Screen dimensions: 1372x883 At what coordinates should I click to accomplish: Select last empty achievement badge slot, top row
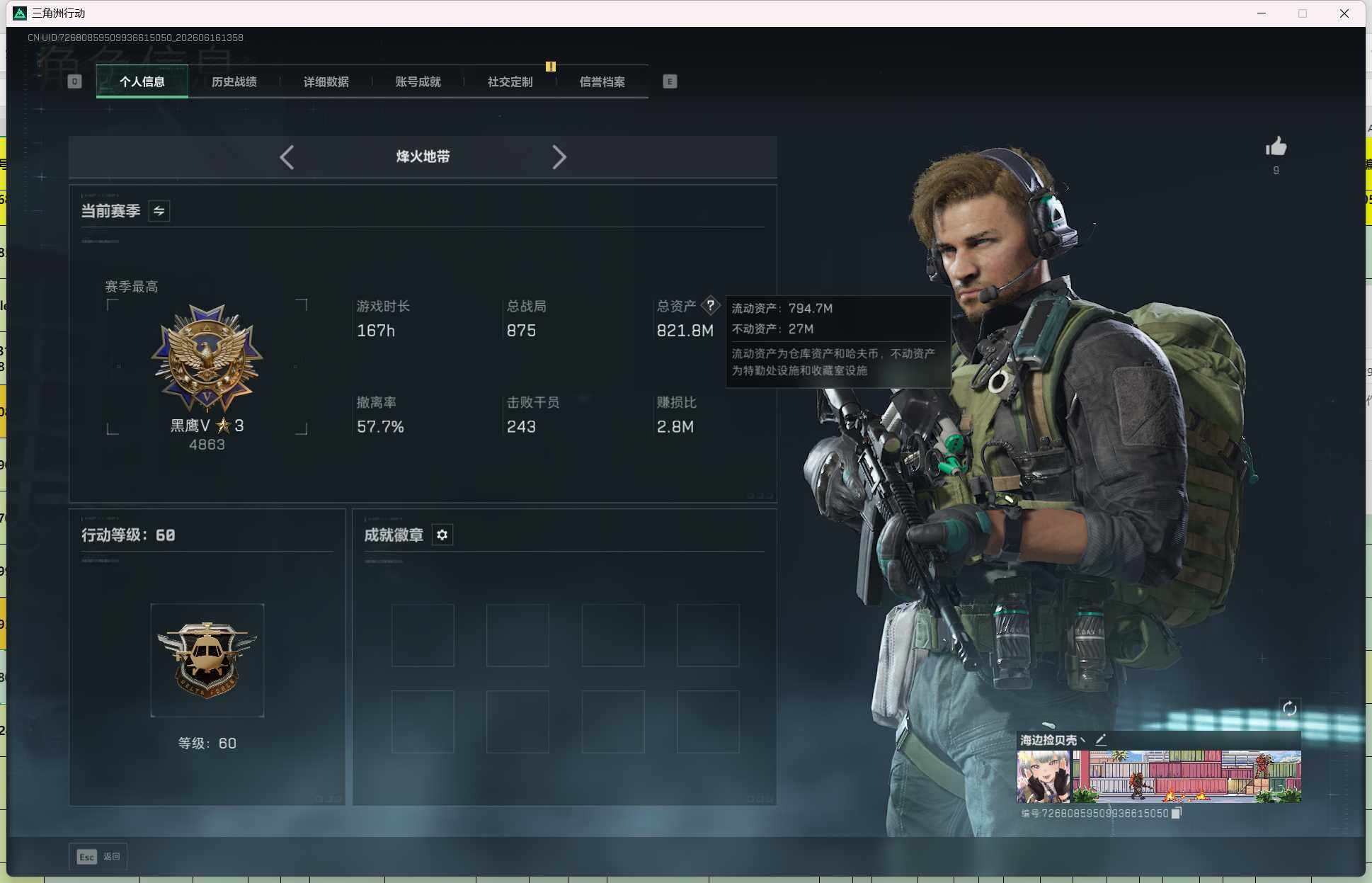click(708, 635)
